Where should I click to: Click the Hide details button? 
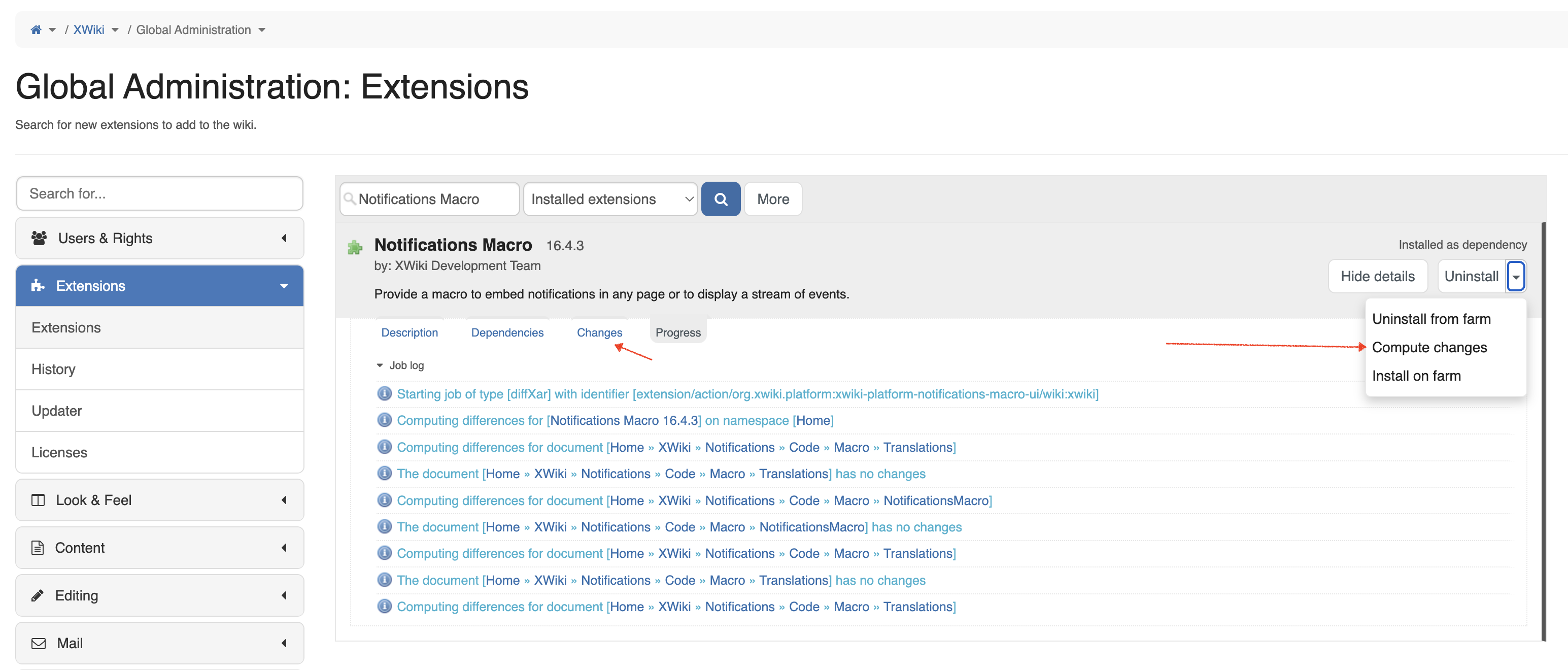pyautogui.click(x=1378, y=276)
